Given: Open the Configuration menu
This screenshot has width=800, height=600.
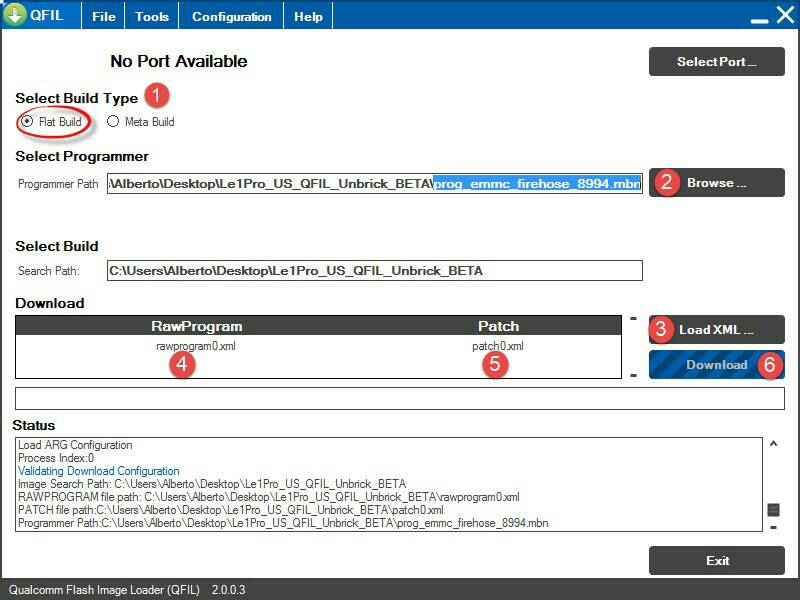Looking at the screenshot, I should point(231,16).
